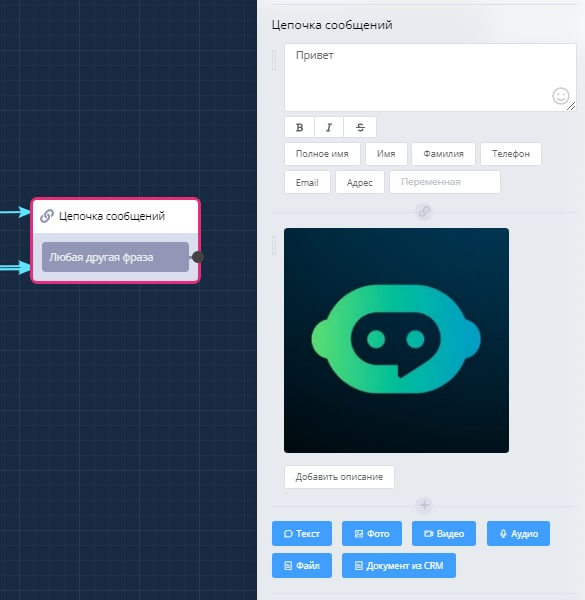Insert the Телефон variable
The height and width of the screenshot is (600, 585).
tap(511, 154)
